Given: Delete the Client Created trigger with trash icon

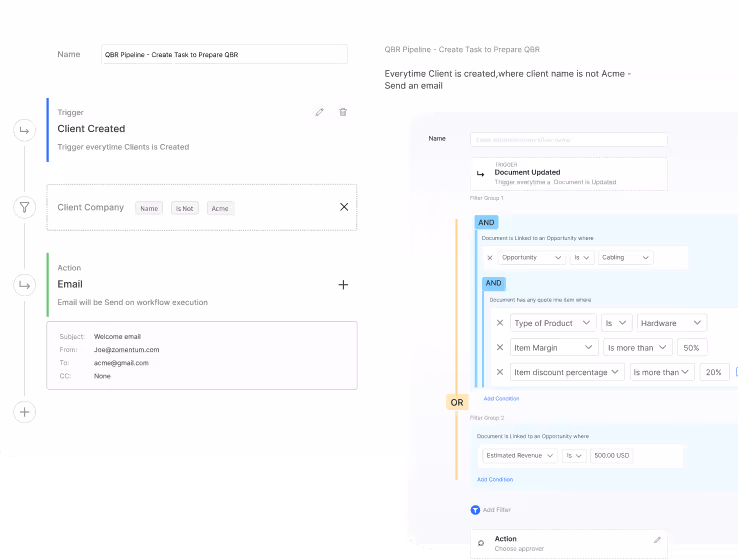Looking at the screenshot, I should 343,112.
